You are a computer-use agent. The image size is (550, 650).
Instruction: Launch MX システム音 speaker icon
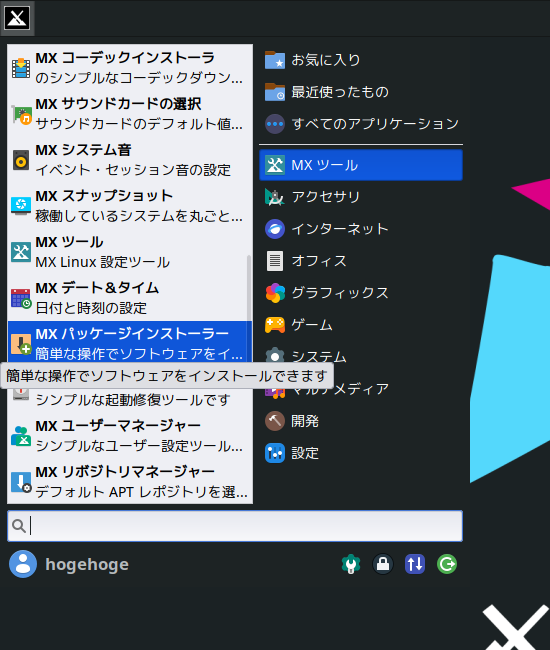[x=21, y=160]
